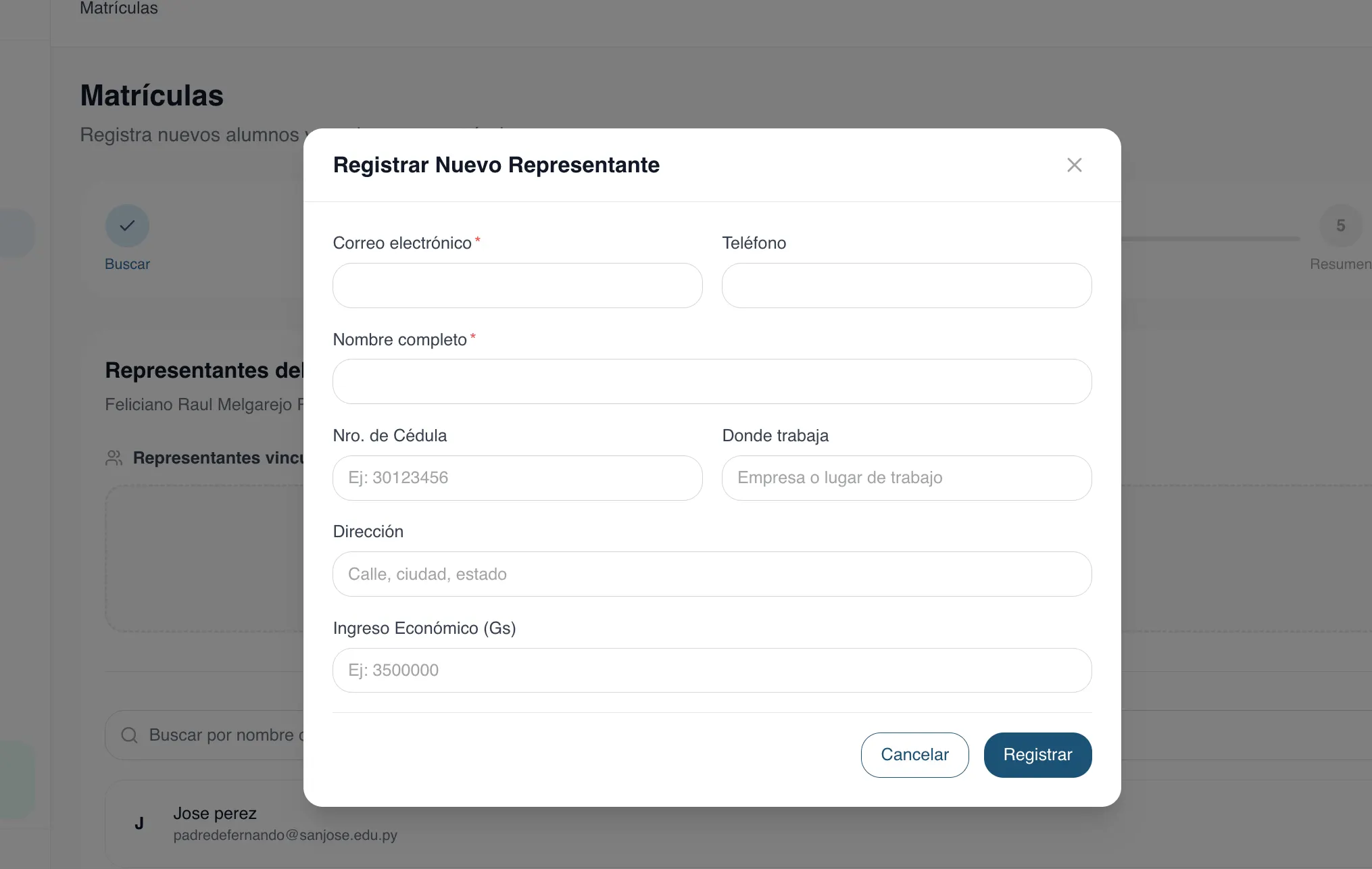
Task: Focus the Teléfono text field
Action: coord(906,285)
